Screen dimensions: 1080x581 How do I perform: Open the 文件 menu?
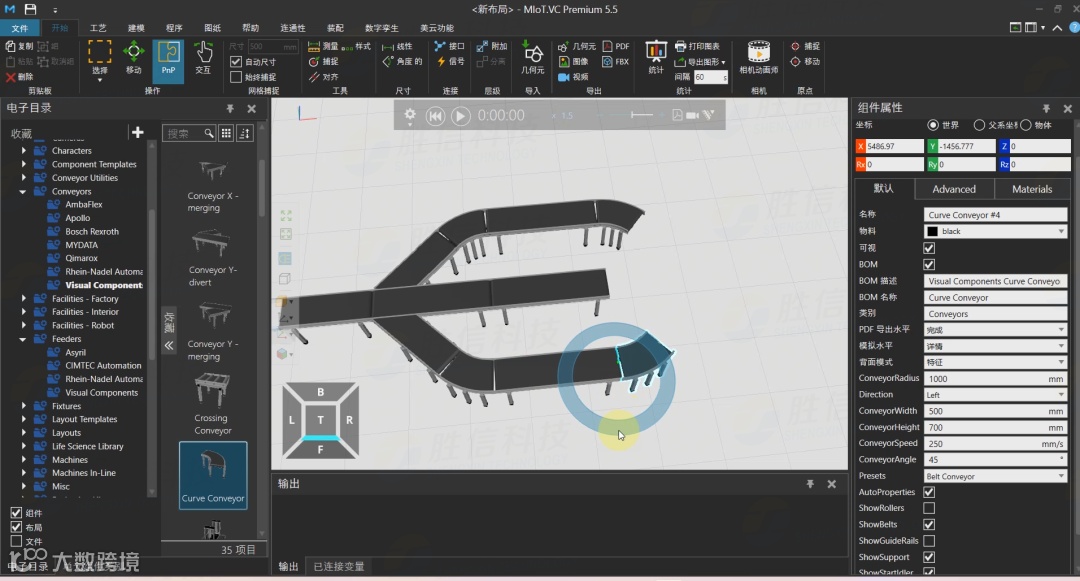pos(20,28)
